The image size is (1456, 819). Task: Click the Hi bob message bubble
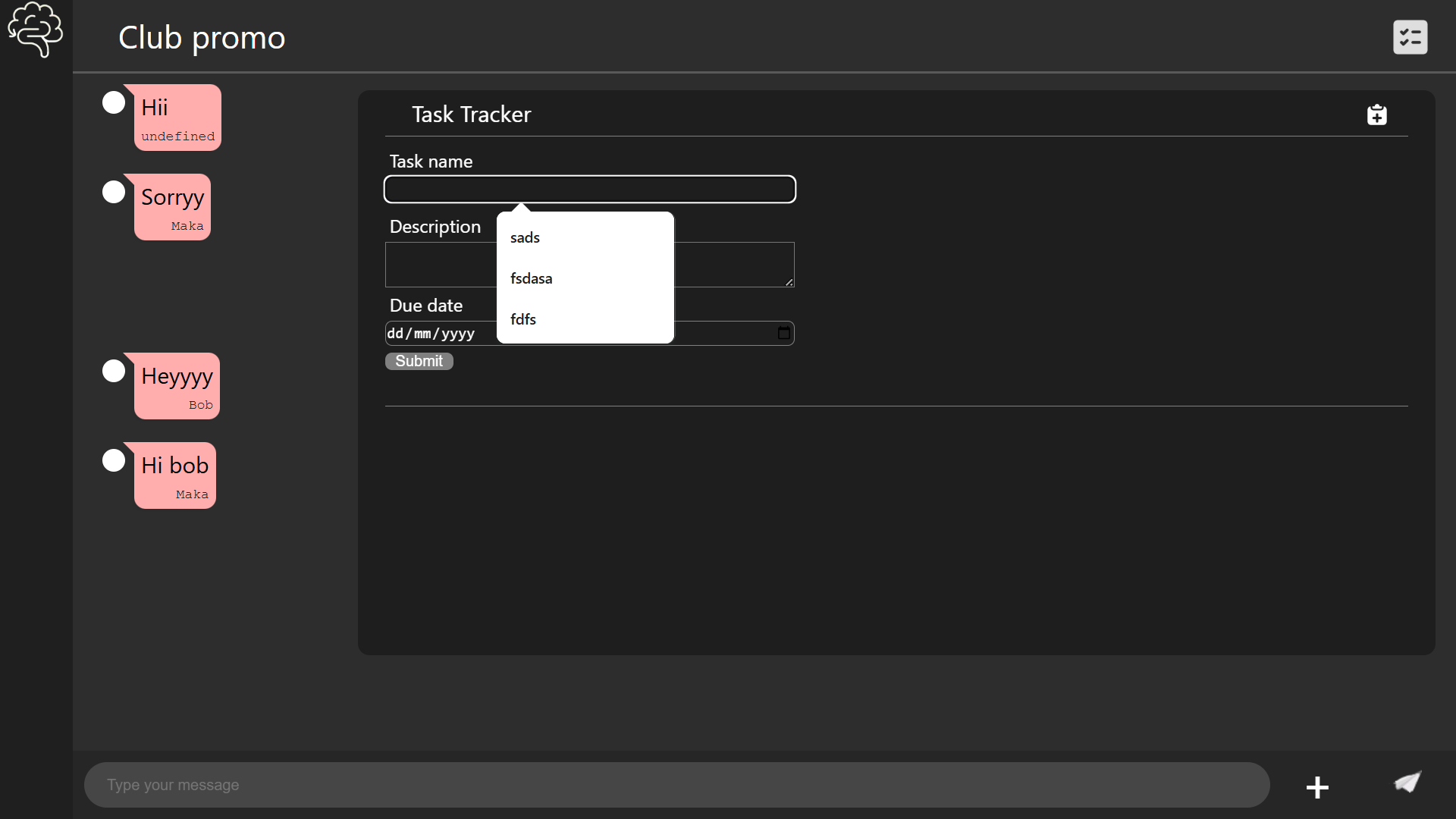(x=175, y=475)
